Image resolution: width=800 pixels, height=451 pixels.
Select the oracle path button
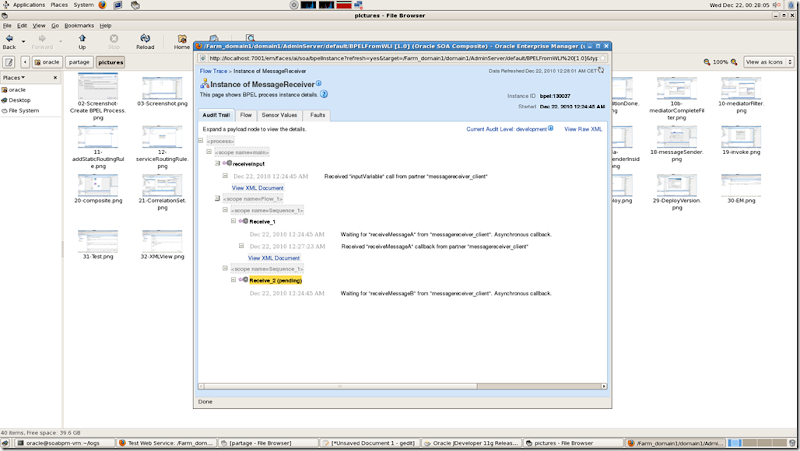point(47,62)
